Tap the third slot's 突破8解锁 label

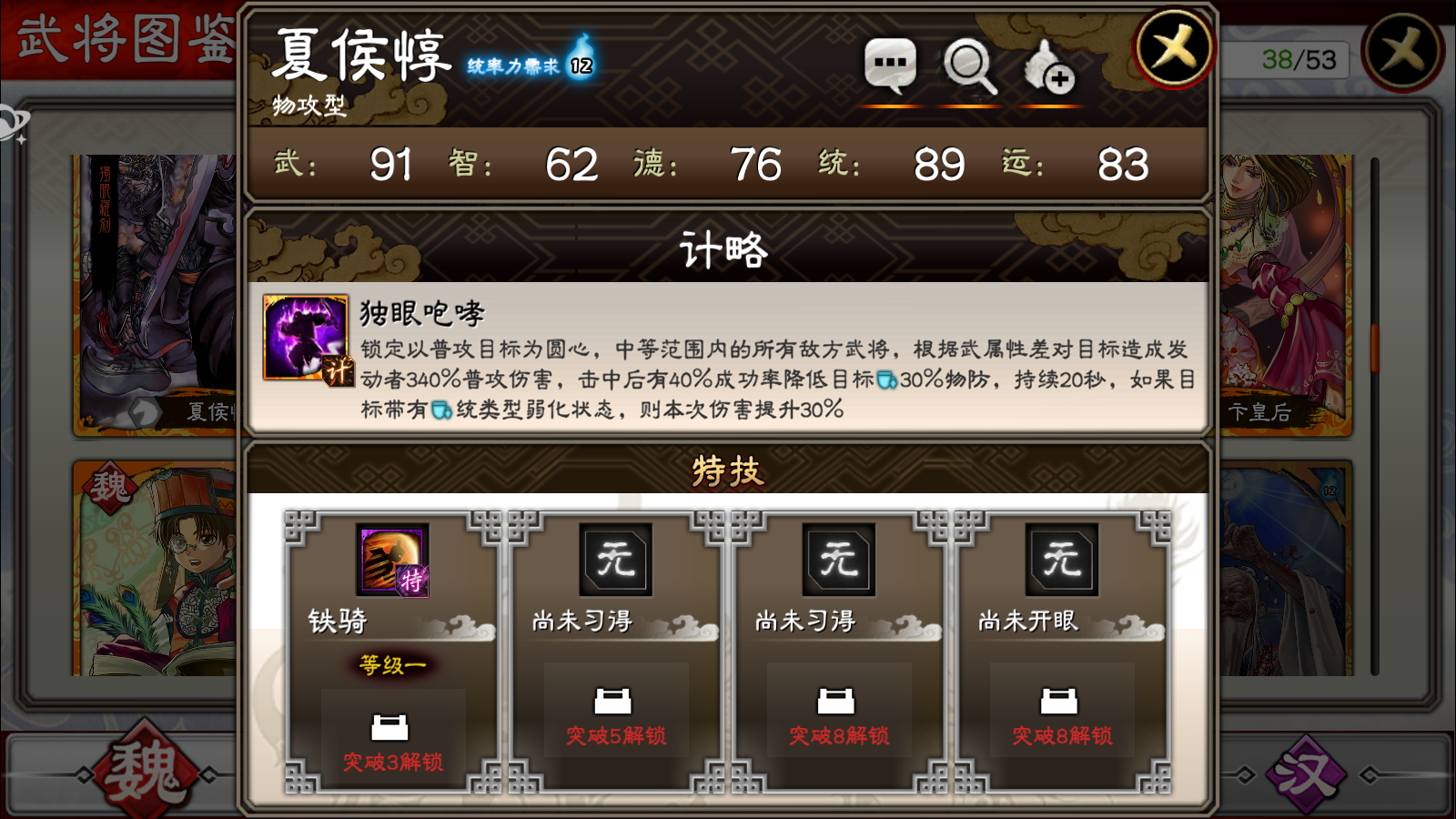tap(839, 735)
